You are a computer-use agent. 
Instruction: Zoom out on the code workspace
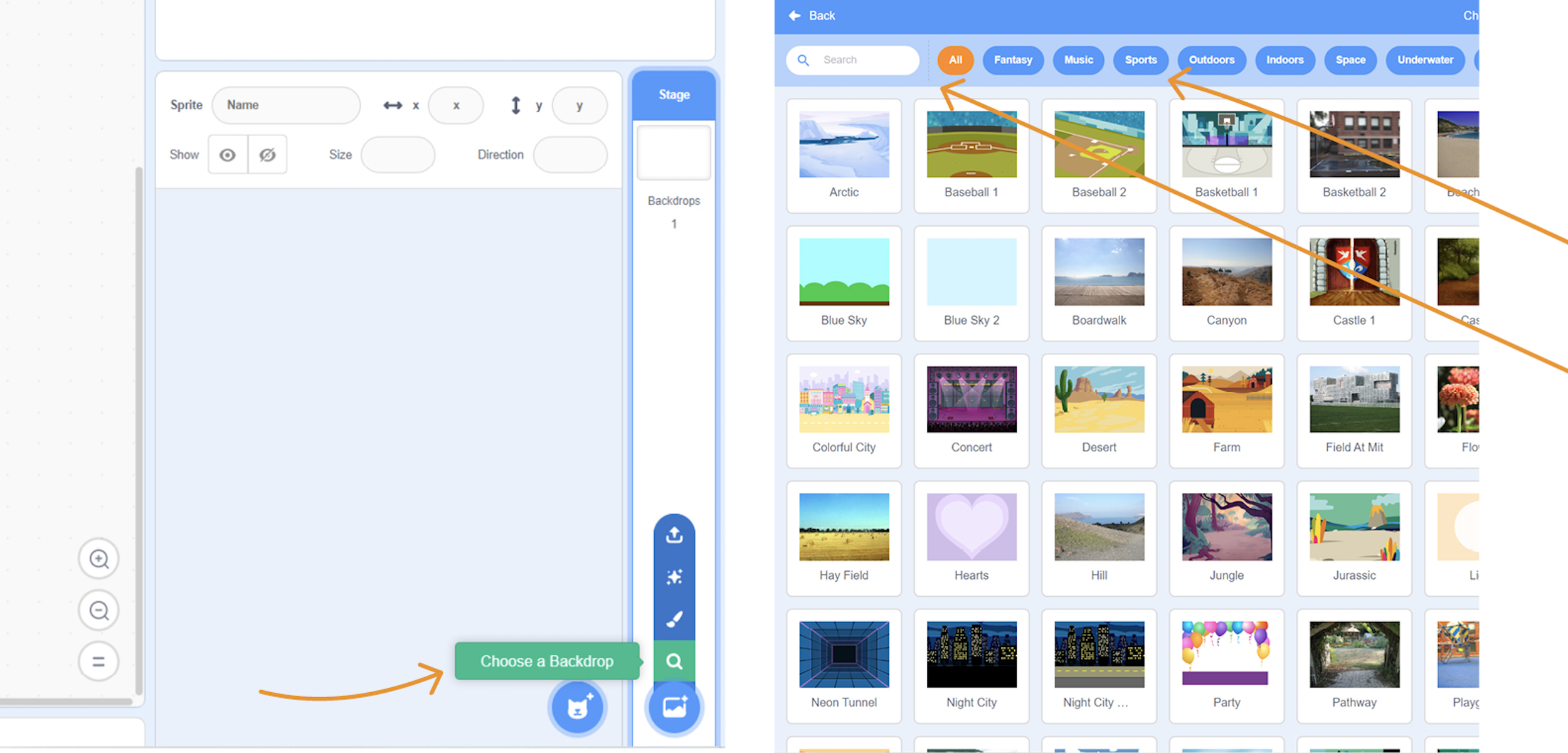point(99,610)
